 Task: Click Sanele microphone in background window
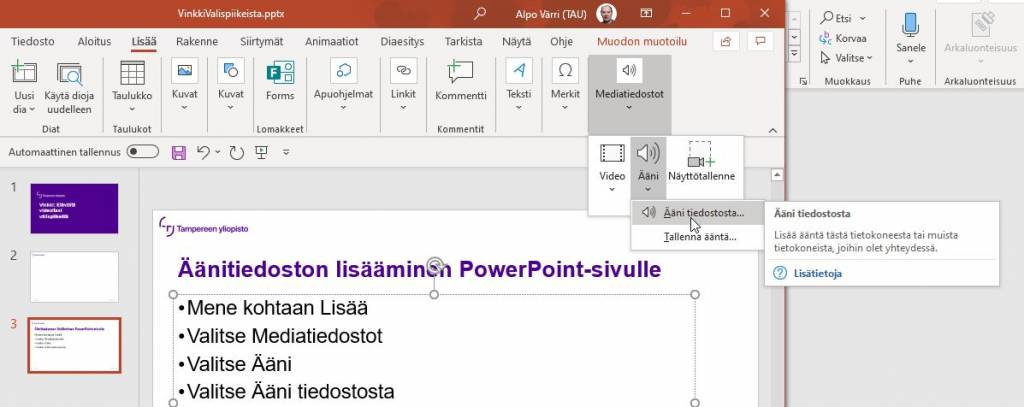click(x=910, y=25)
